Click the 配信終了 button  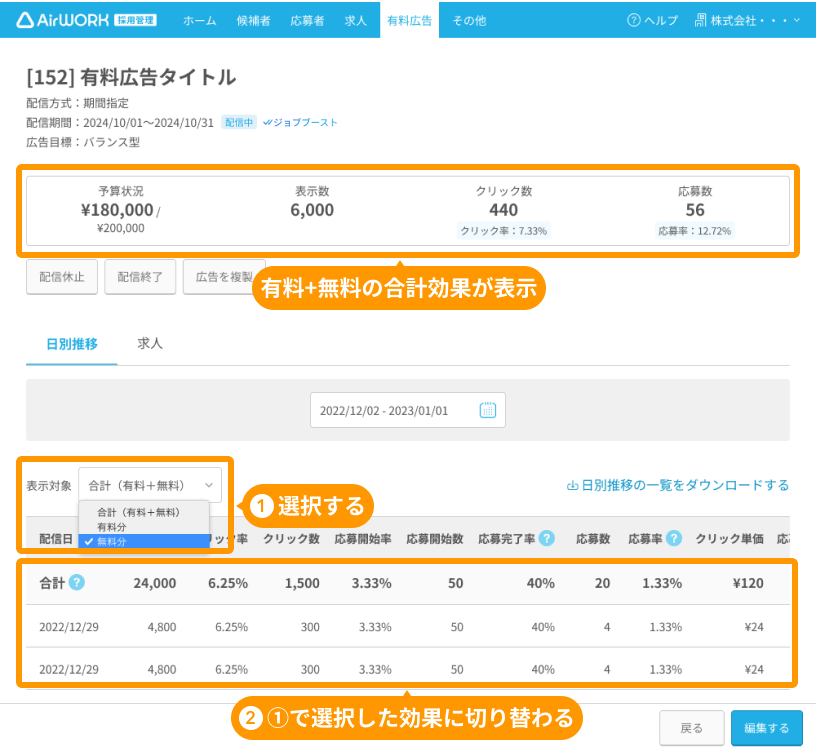(140, 277)
